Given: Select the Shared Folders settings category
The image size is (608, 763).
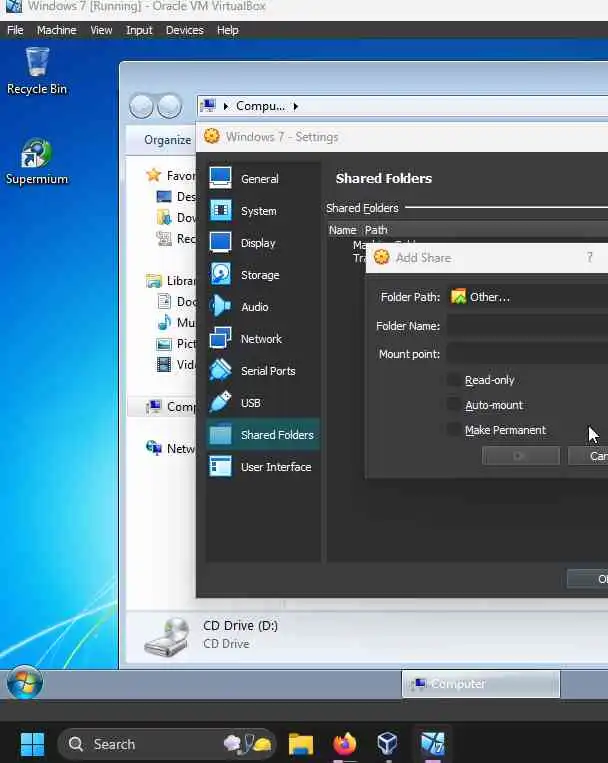Looking at the screenshot, I should click(263, 435).
